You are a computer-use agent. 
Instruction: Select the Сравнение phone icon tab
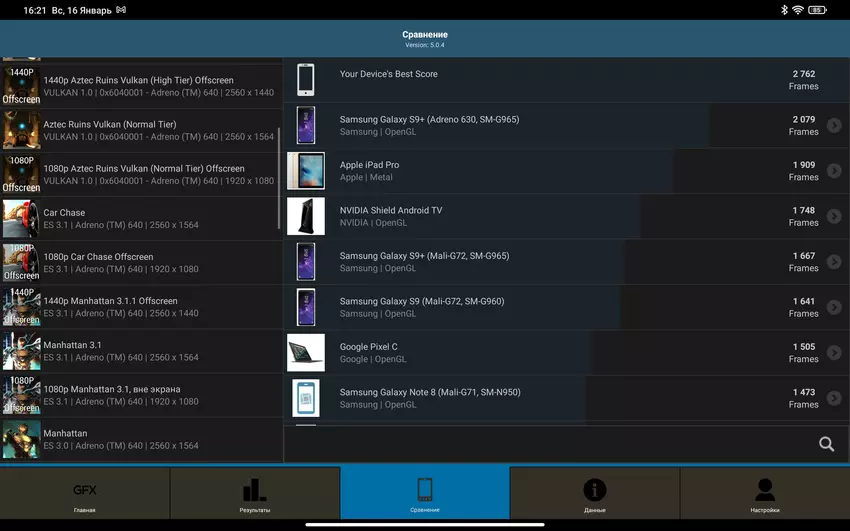point(425,493)
